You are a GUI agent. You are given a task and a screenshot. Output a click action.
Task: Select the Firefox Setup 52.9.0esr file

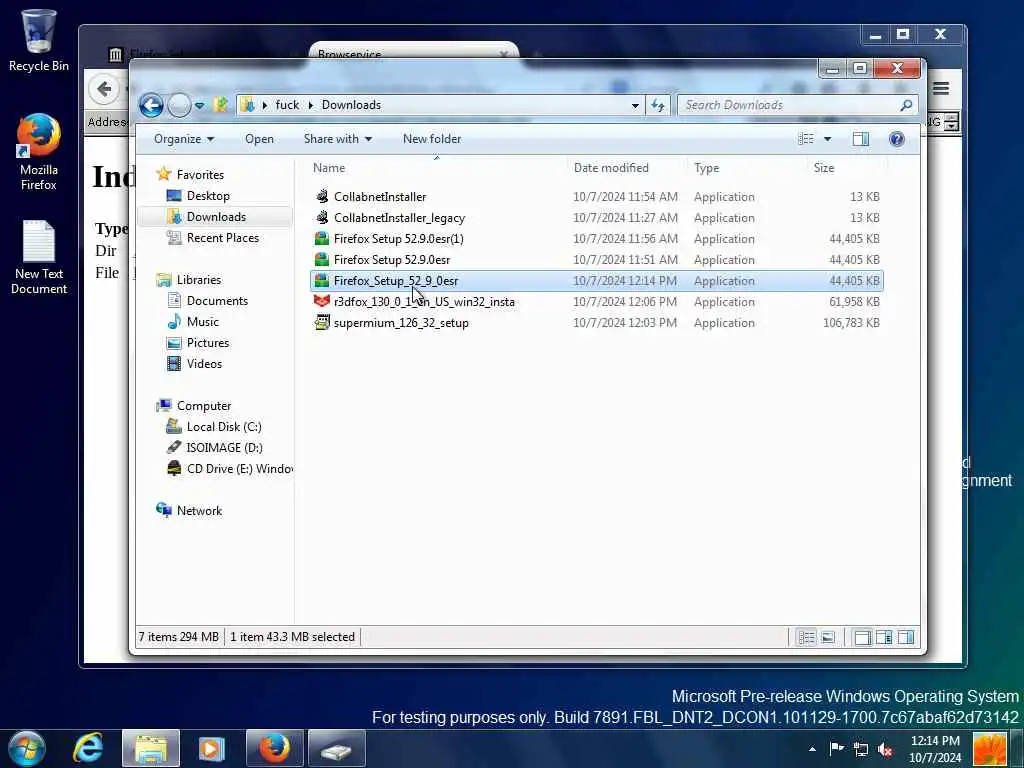[392, 259]
